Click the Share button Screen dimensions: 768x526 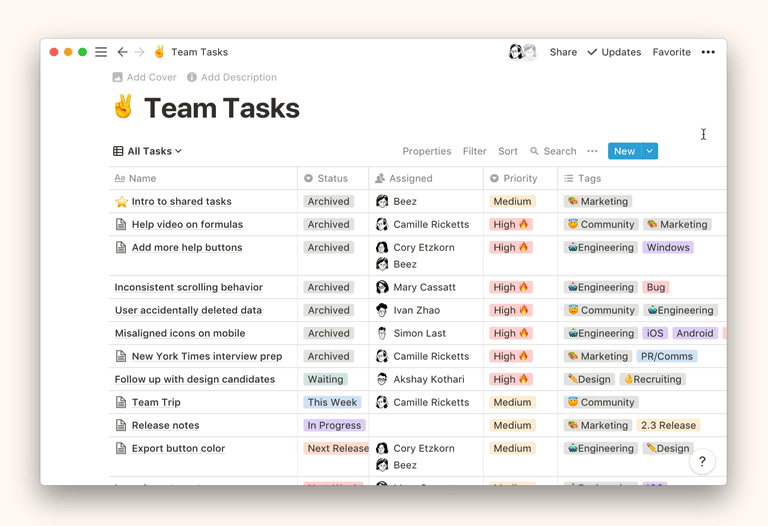(563, 52)
